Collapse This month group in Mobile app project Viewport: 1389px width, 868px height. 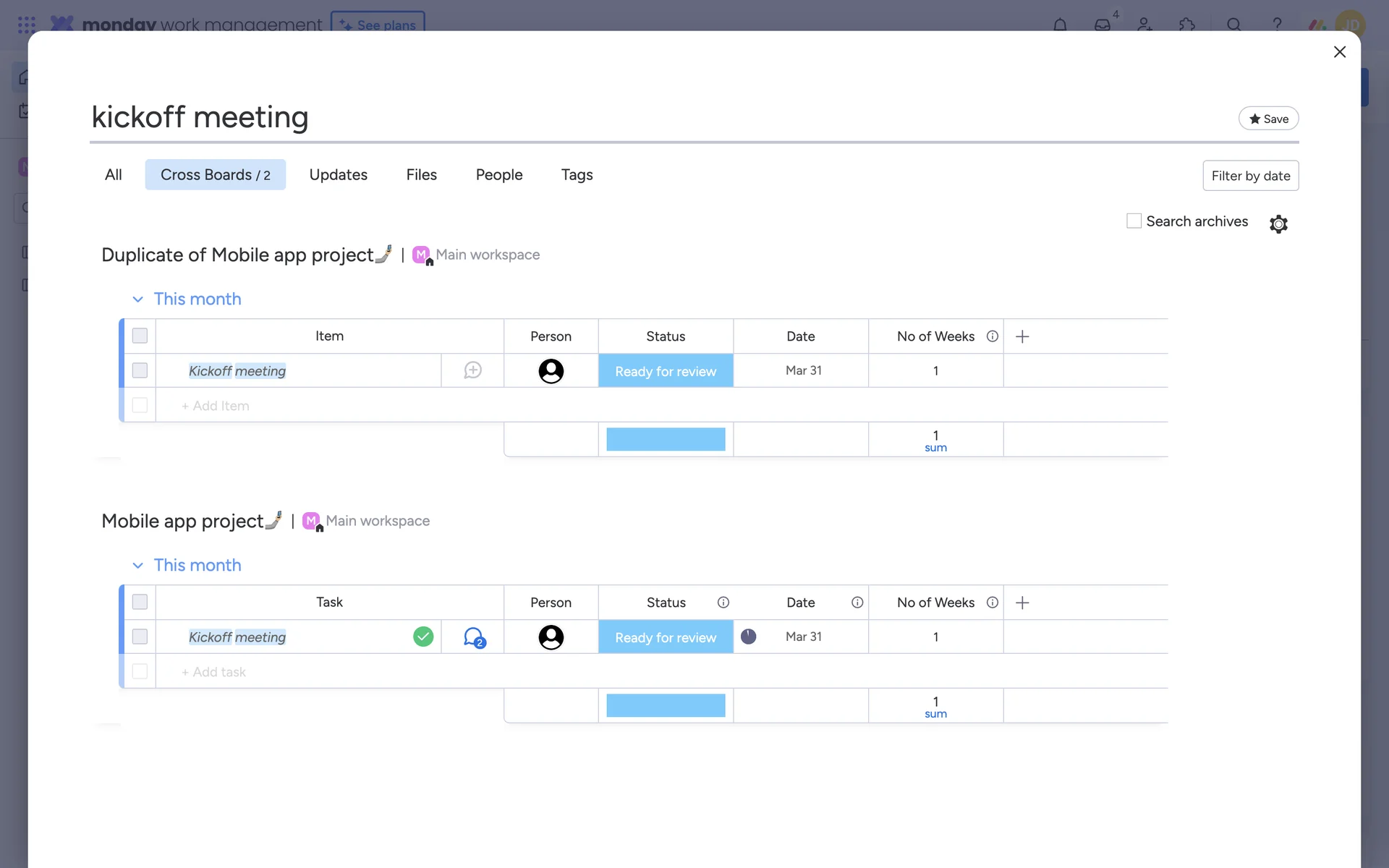pos(137,566)
